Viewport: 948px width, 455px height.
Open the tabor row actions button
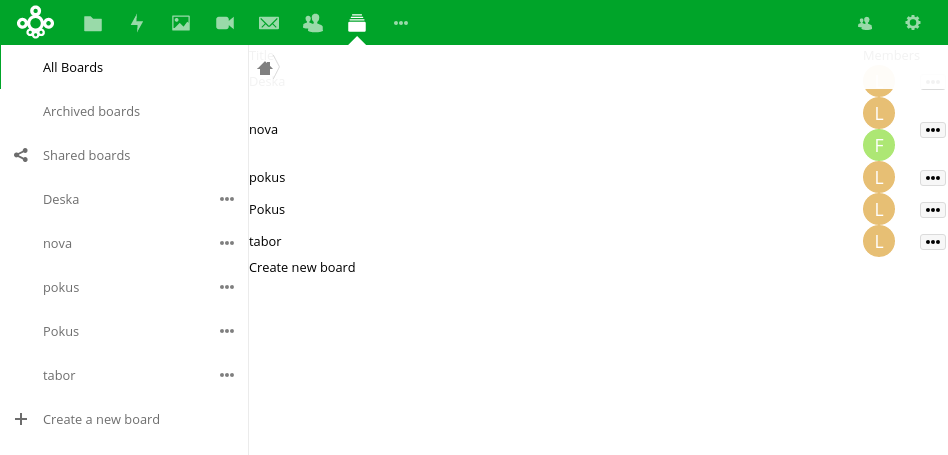(932, 242)
